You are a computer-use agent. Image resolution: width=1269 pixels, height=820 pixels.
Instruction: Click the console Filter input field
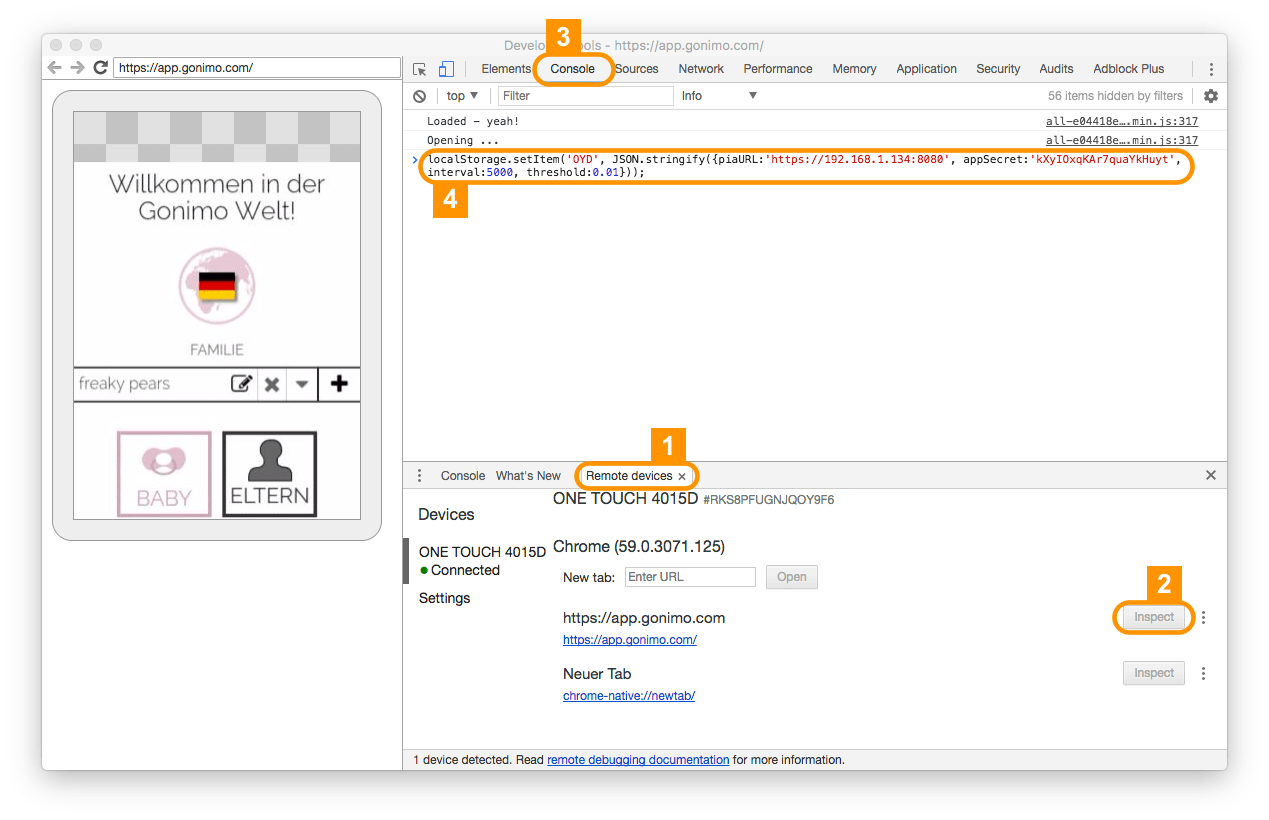click(586, 96)
